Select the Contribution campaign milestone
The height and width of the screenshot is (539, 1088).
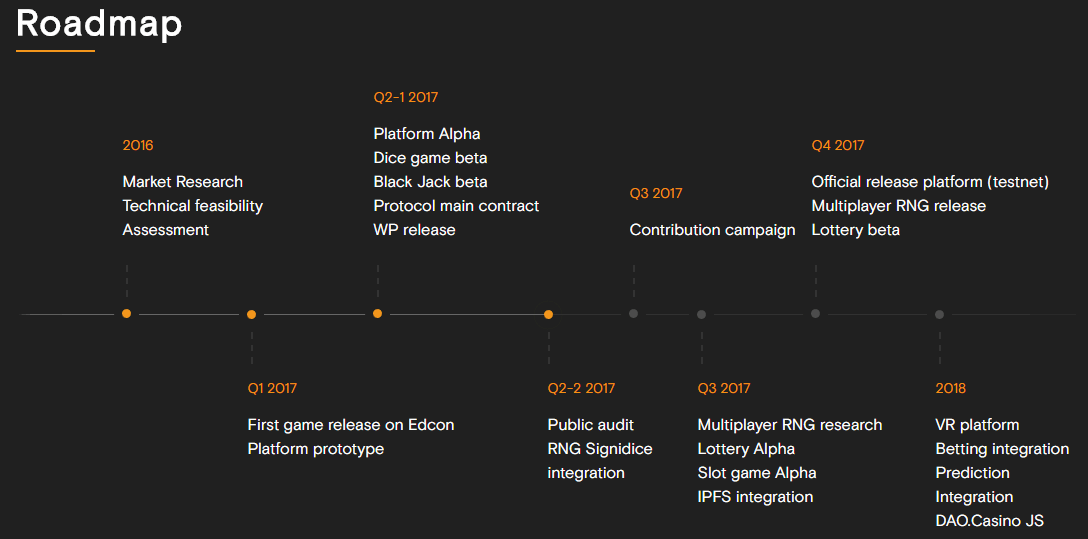point(712,230)
